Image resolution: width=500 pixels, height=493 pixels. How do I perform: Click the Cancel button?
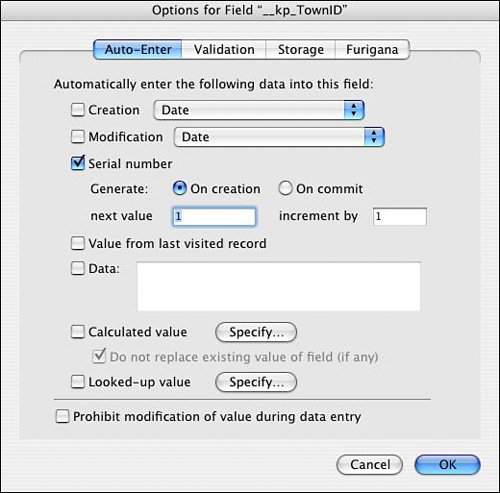tap(370, 465)
